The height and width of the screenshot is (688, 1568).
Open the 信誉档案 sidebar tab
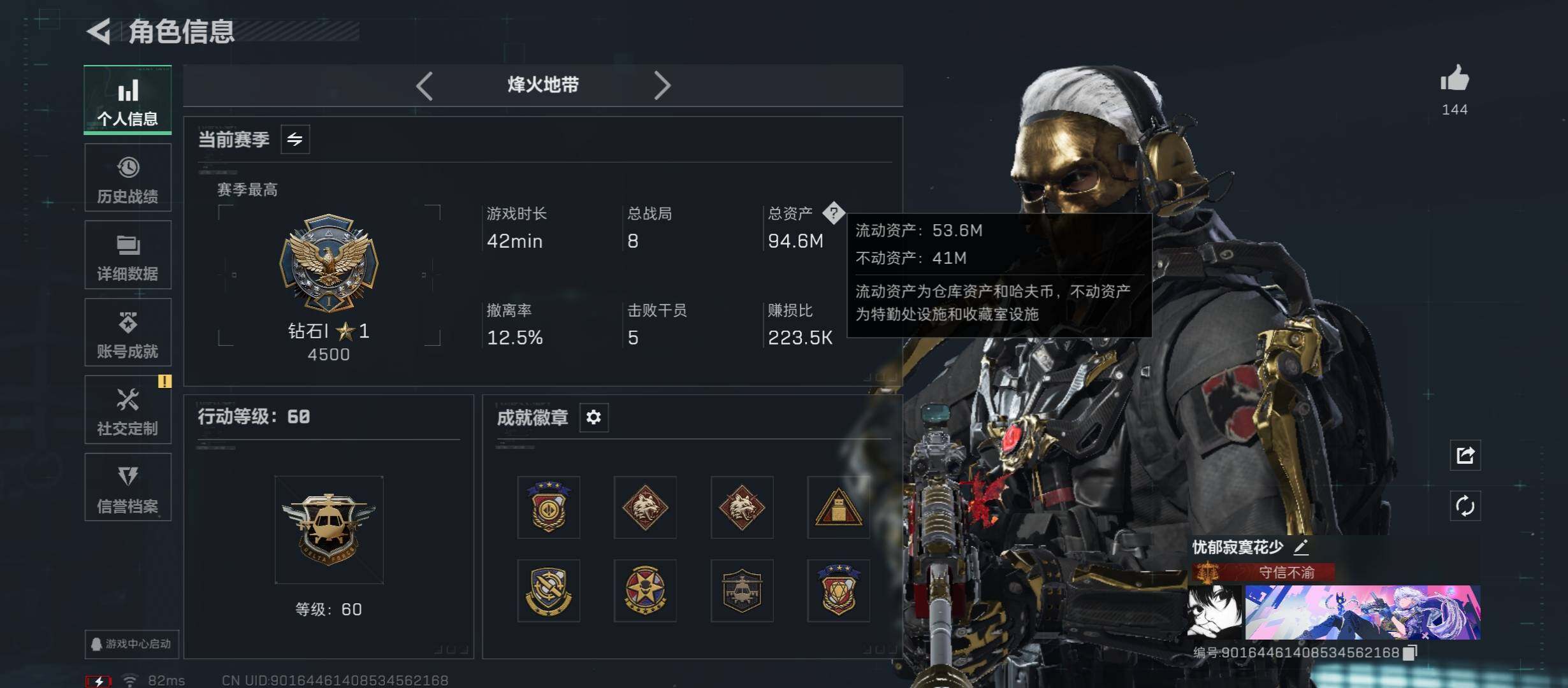point(127,487)
